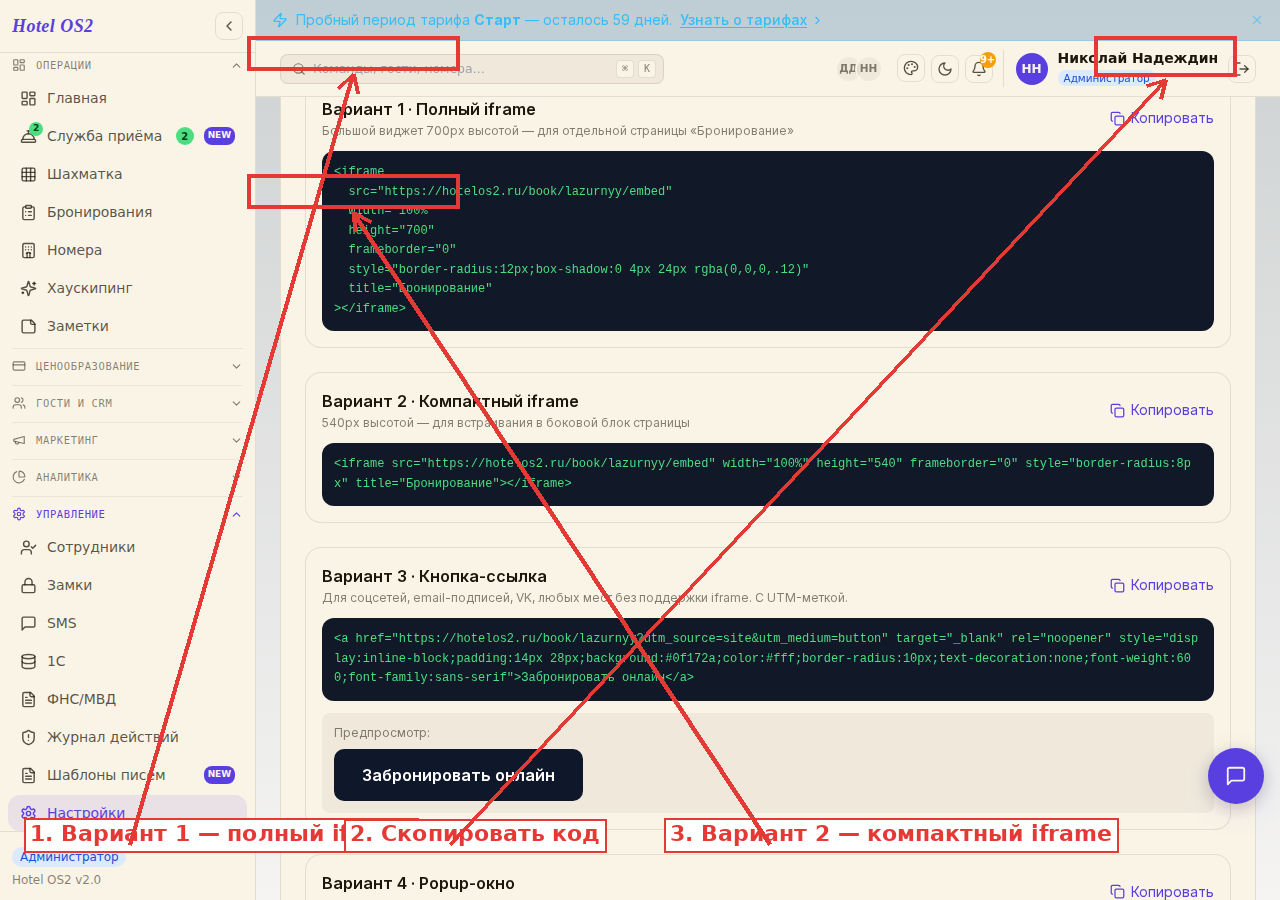Open the theme palette icon
This screenshot has height=900, width=1280.
(x=910, y=68)
